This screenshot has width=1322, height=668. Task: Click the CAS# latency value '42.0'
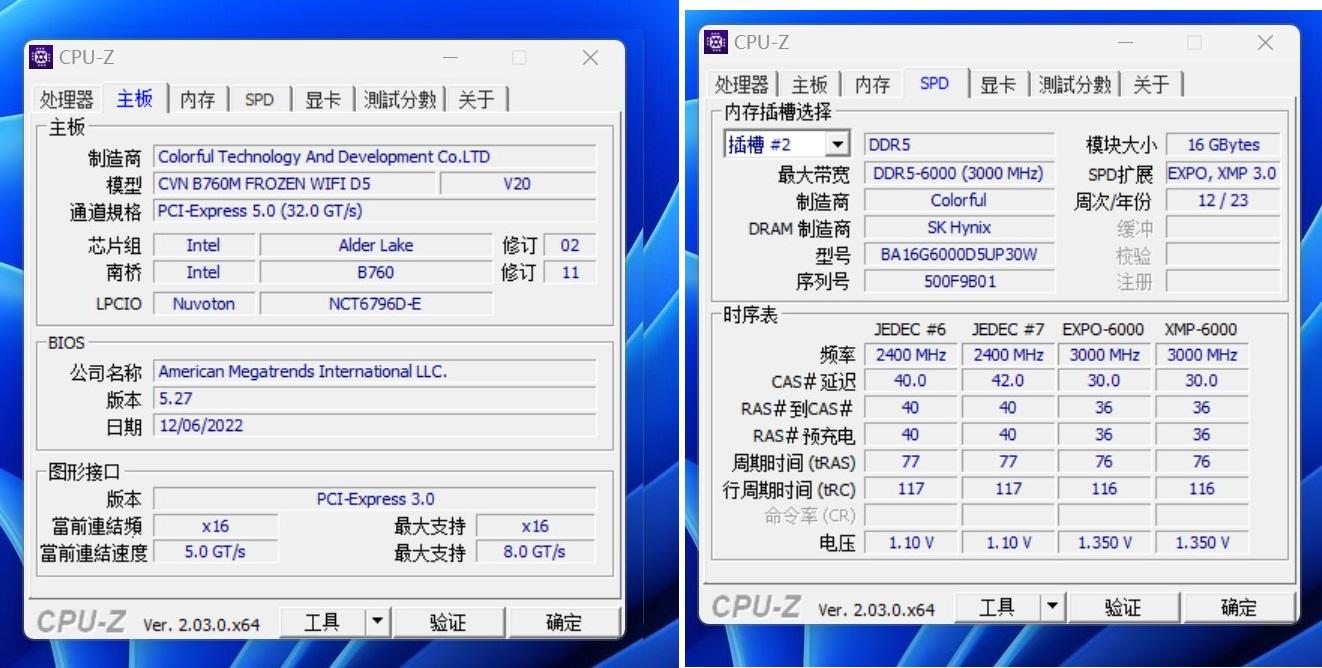point(1008,381)
